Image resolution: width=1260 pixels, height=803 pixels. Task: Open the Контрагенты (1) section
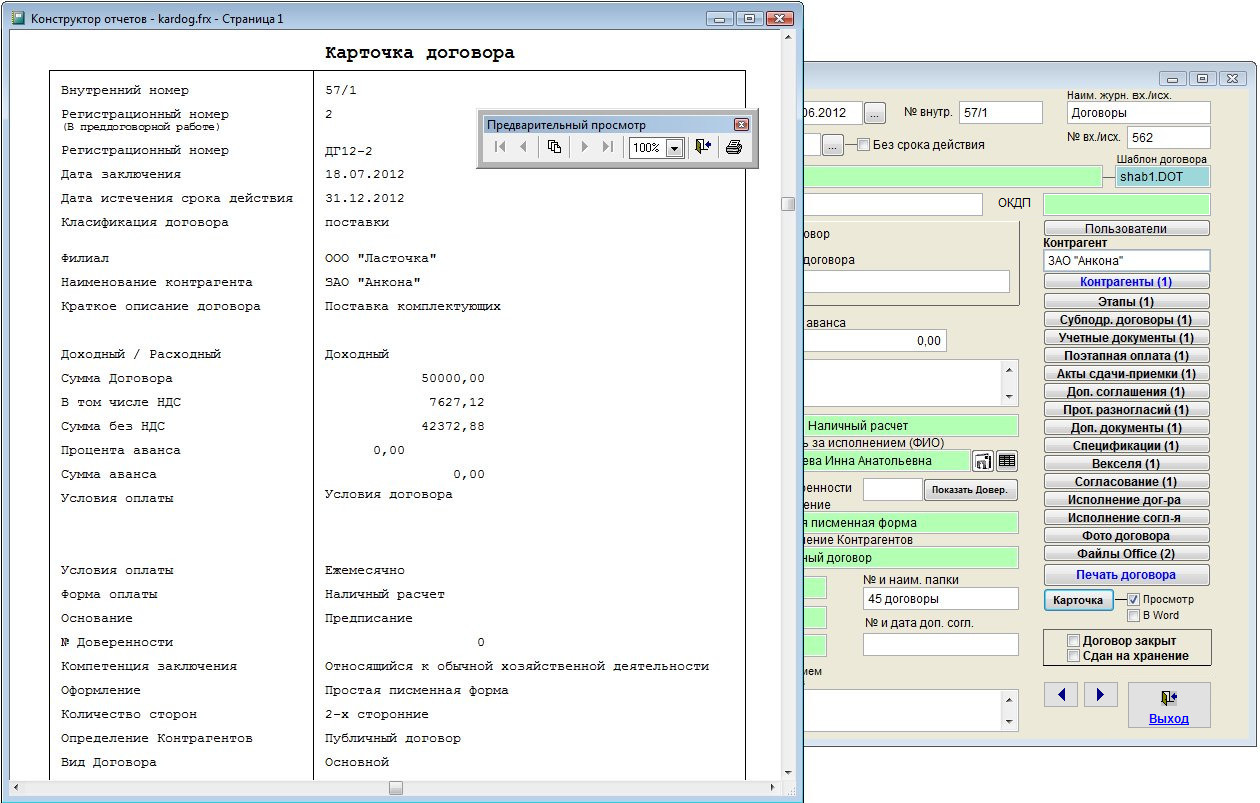pyautogui.click(x=1126, y=282)
